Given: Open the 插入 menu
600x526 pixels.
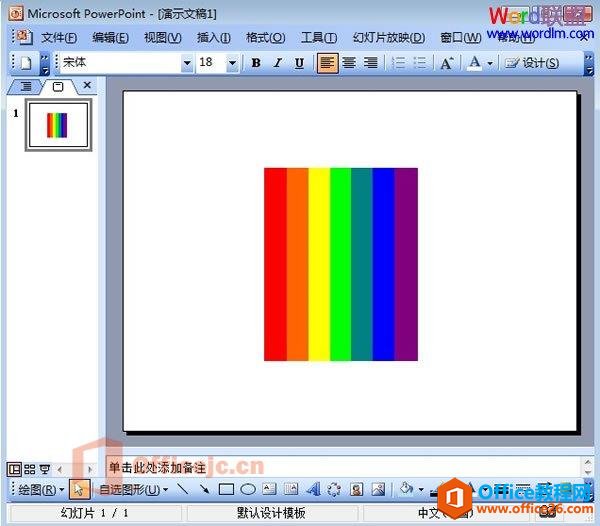Looking at the screenshot, I should pos(214,38).
